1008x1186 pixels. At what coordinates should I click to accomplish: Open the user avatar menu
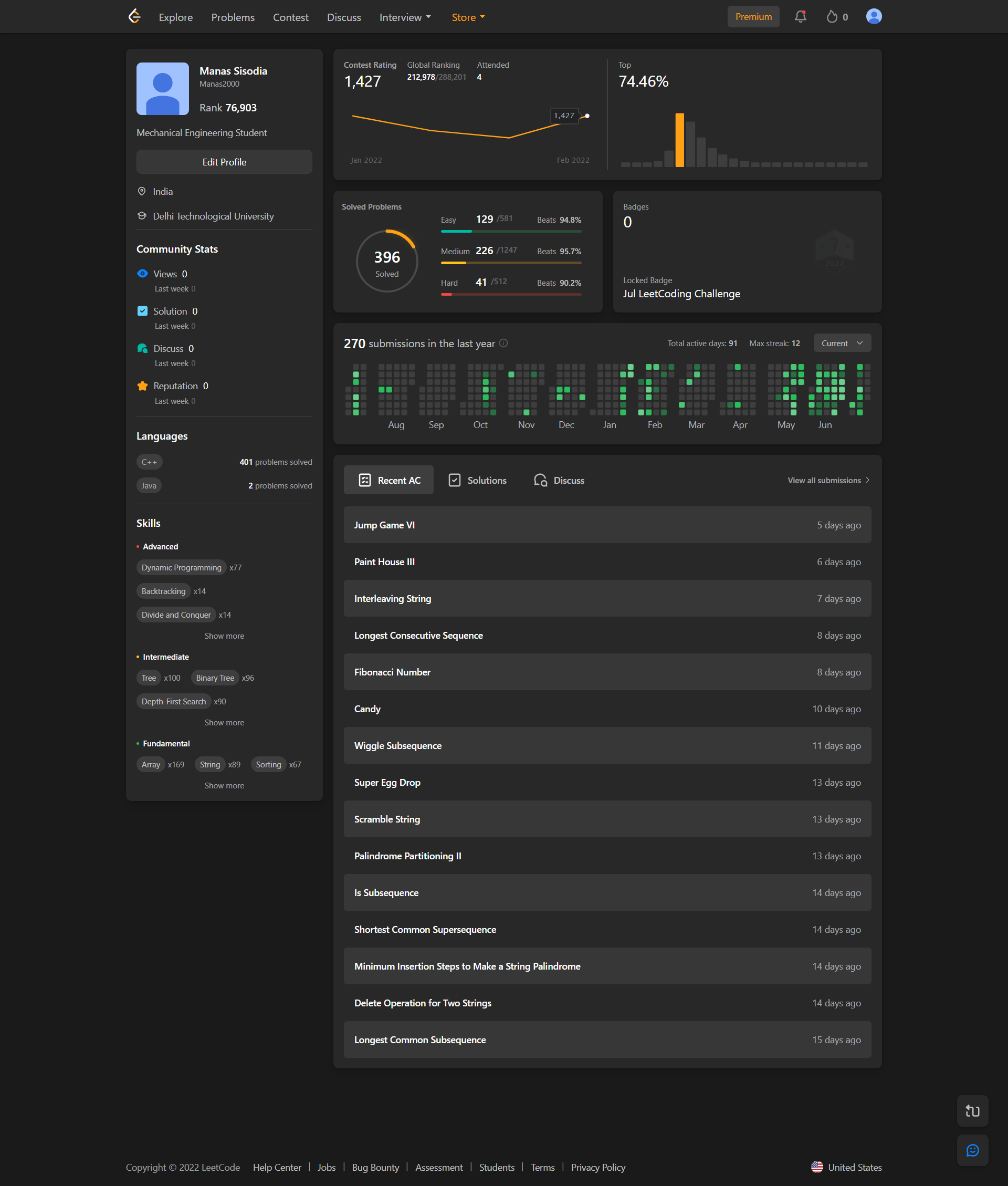pyautogui.click(x=874, y=17)
